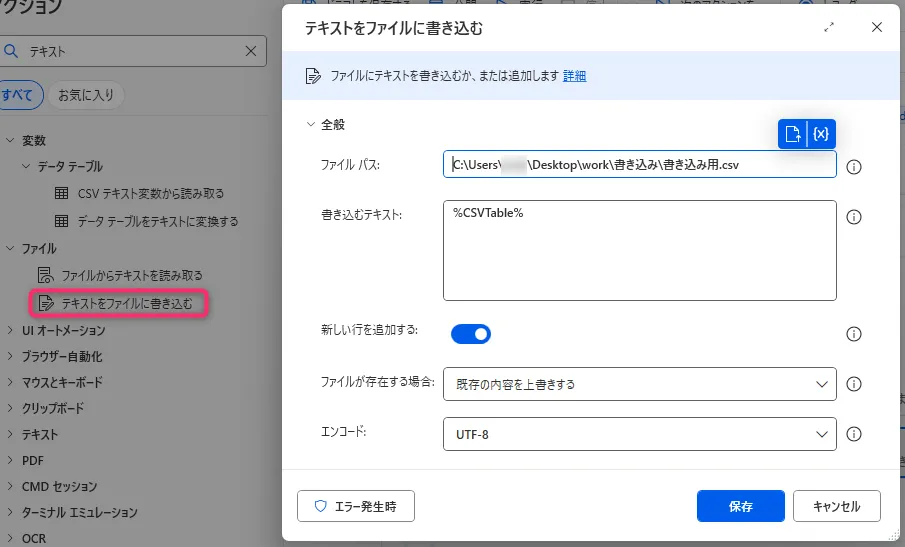Click the 保存 button
This screenshot has height=547, width=905.
pos(740,506)
